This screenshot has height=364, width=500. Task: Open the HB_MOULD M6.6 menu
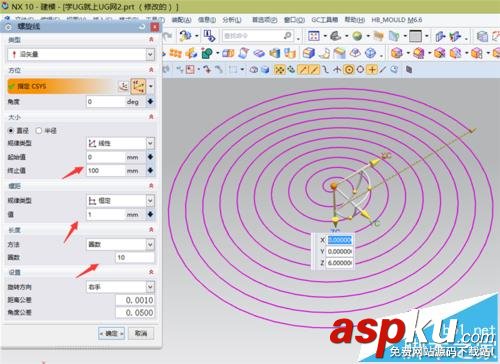397,20
